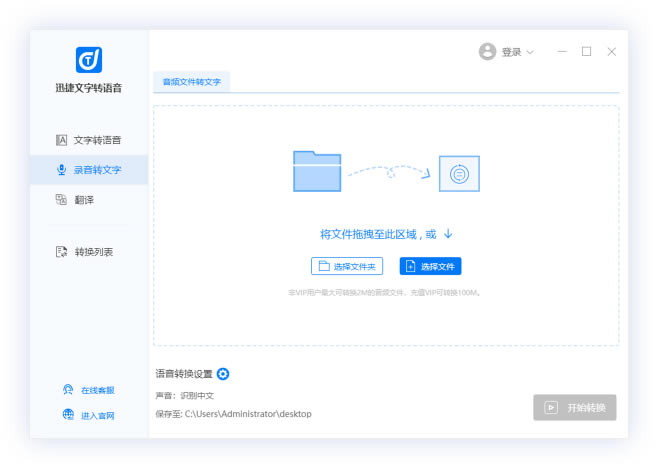Click the blue 选择文件 button
The width and height of the screenshot is (659, 469).
pos(430,266)
